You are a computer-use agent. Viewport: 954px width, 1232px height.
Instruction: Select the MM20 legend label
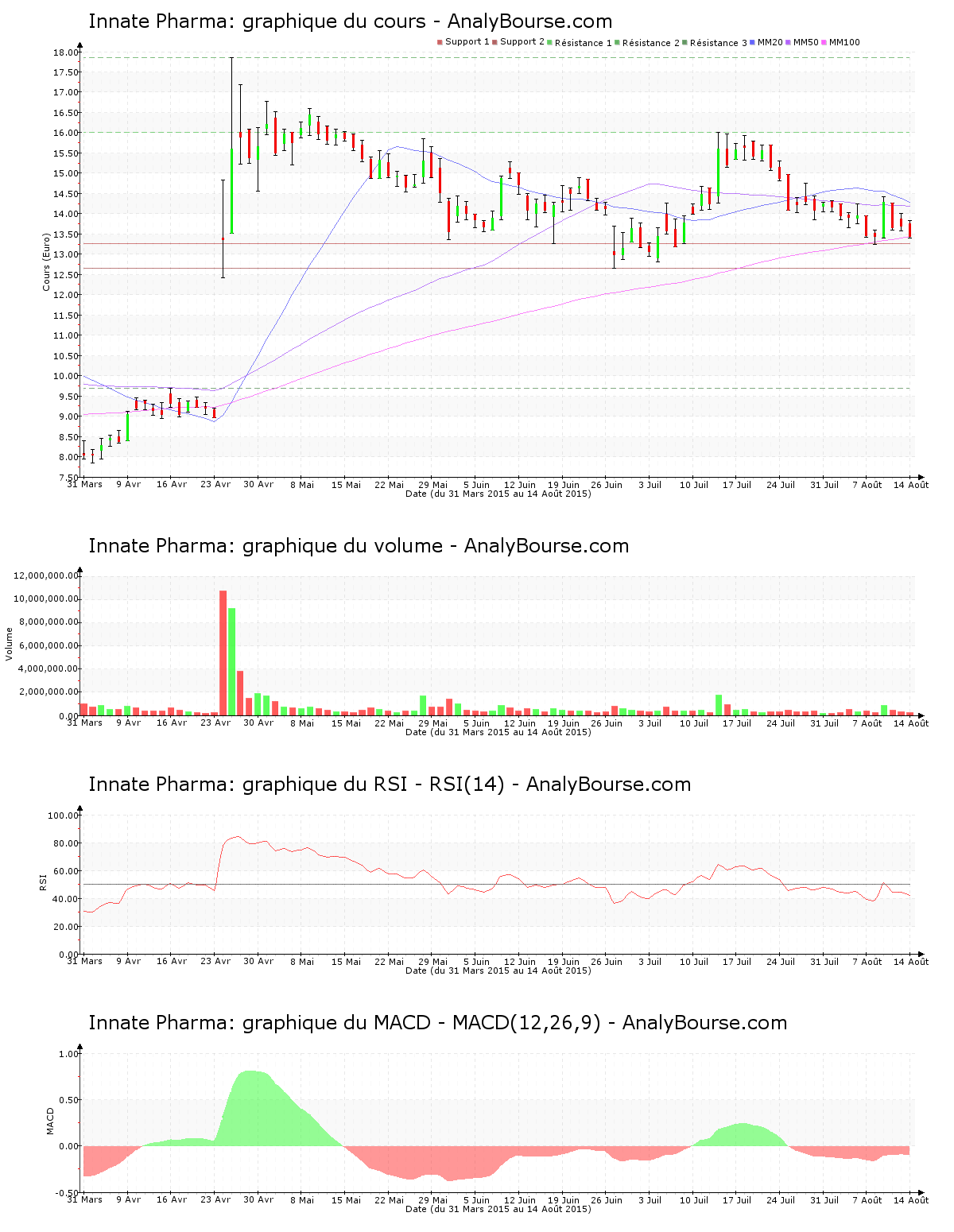770,42
